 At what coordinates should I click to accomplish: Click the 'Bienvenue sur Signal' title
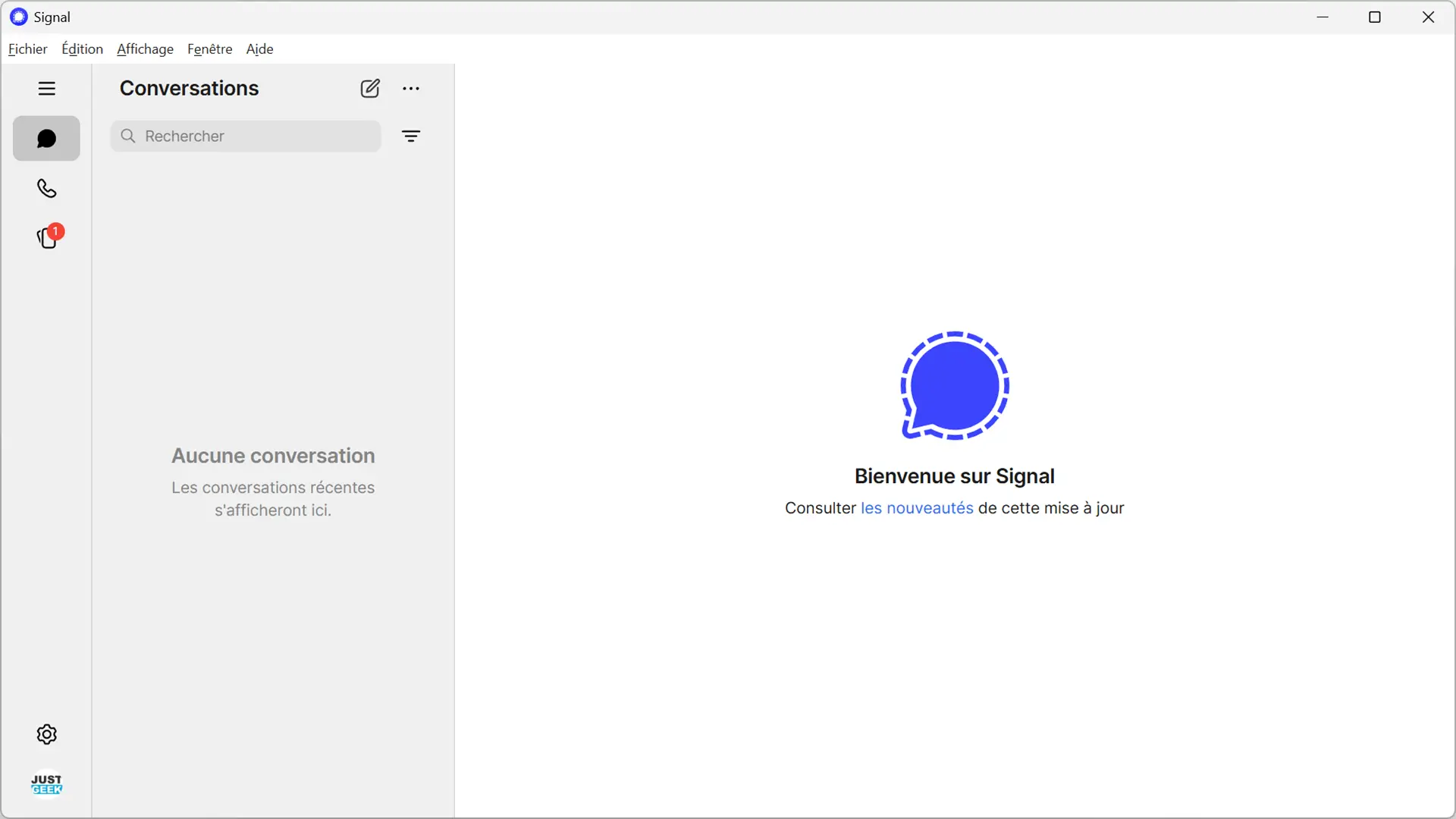click(x=954, y=476)
